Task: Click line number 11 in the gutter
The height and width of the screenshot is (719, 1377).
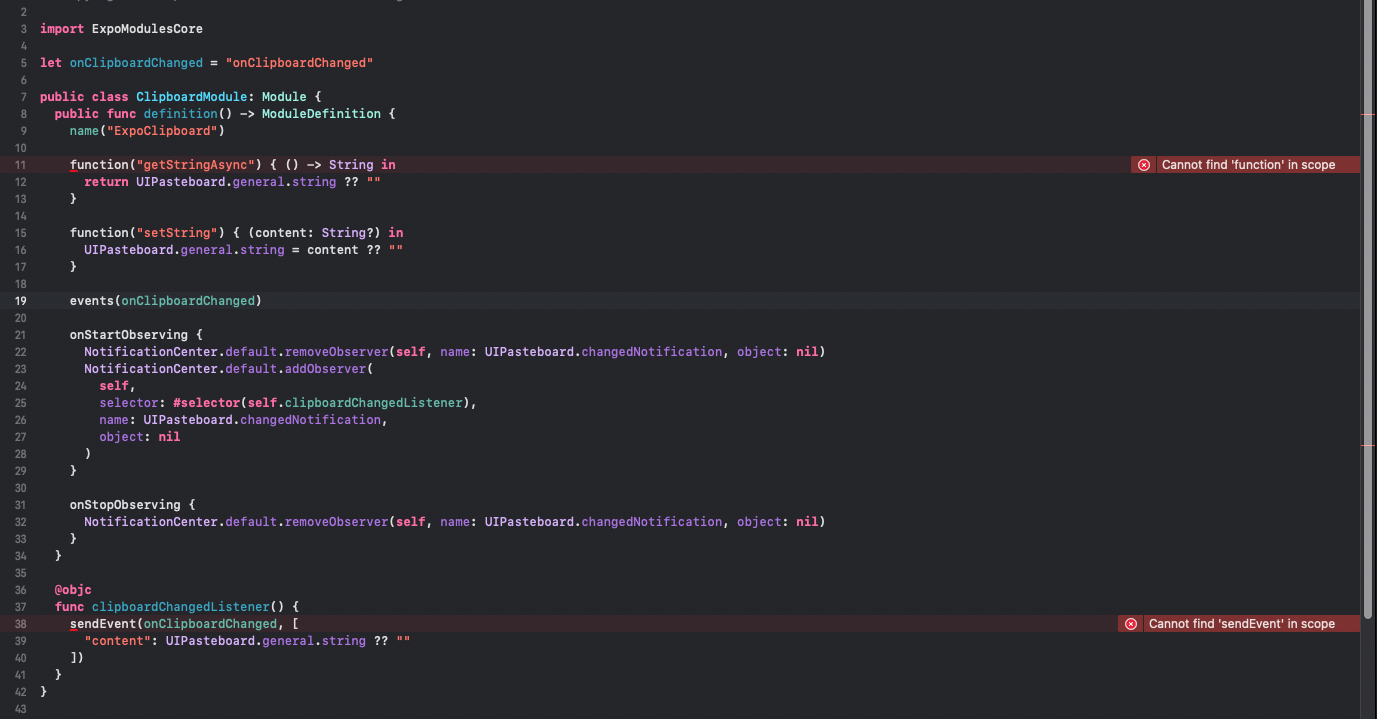Action: (21, 165)
